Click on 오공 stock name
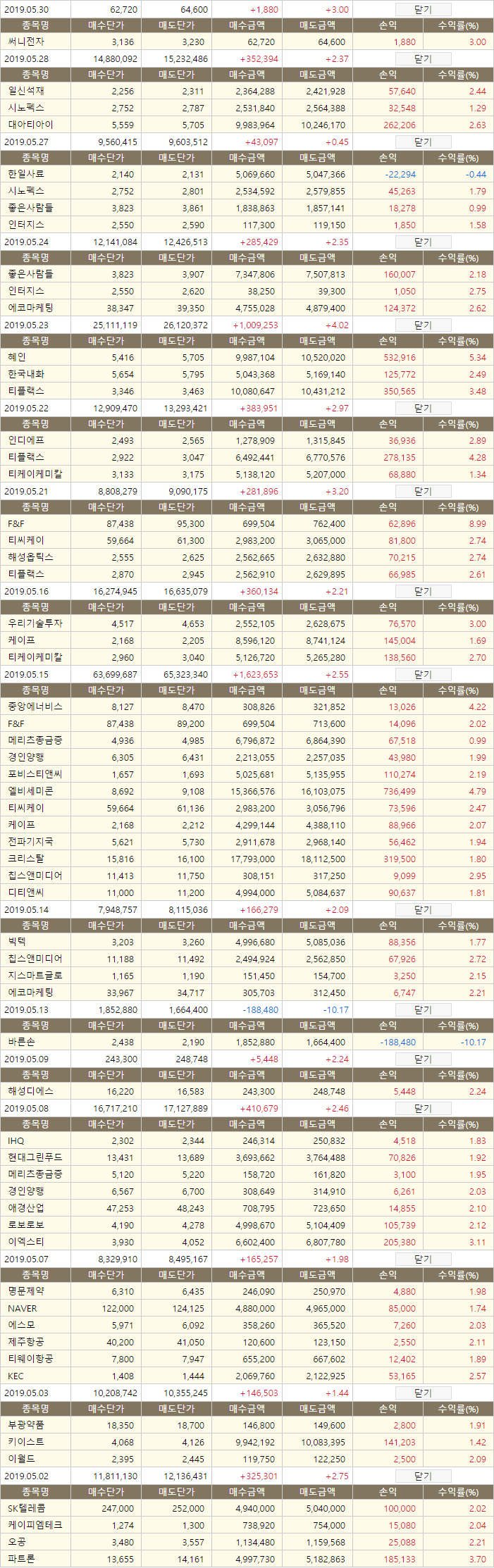Viewport: 494px width, 1568px height. point(16,1542)
